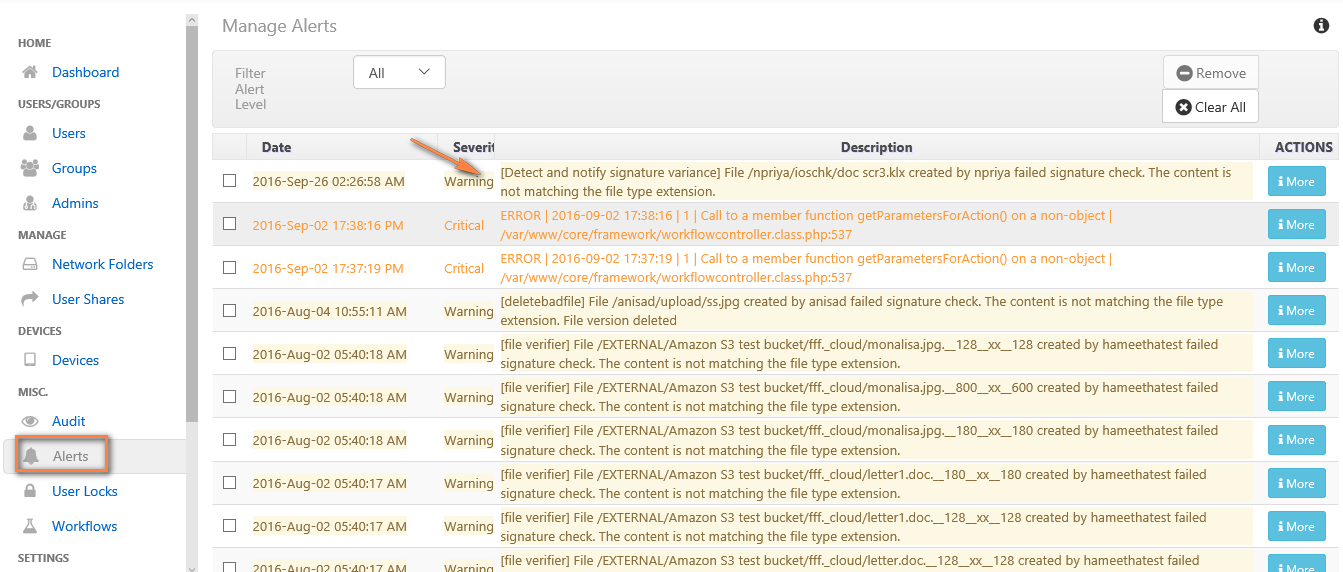Open the Alerts menu item

70,456
